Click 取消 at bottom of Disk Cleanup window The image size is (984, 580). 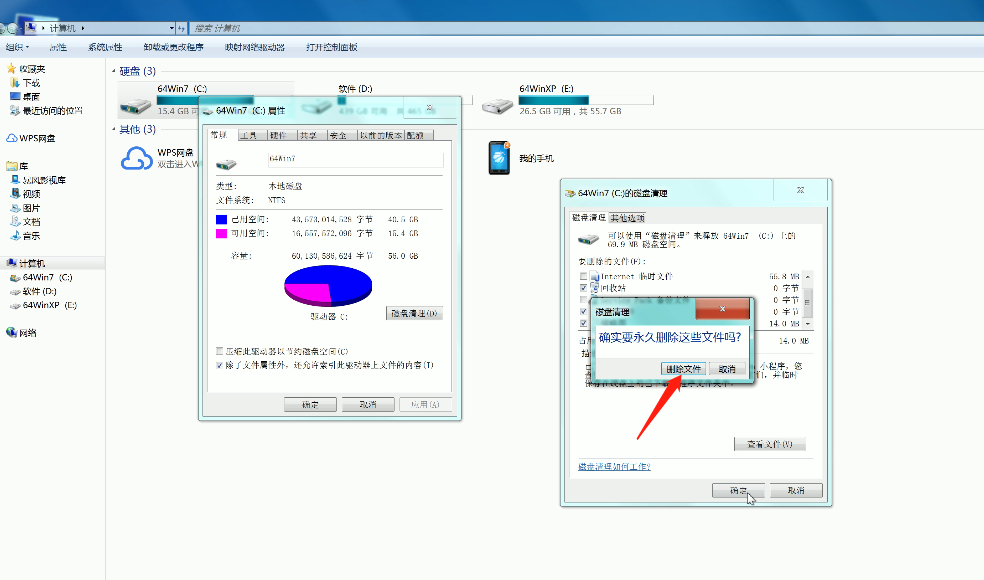(x=796, y=490)
